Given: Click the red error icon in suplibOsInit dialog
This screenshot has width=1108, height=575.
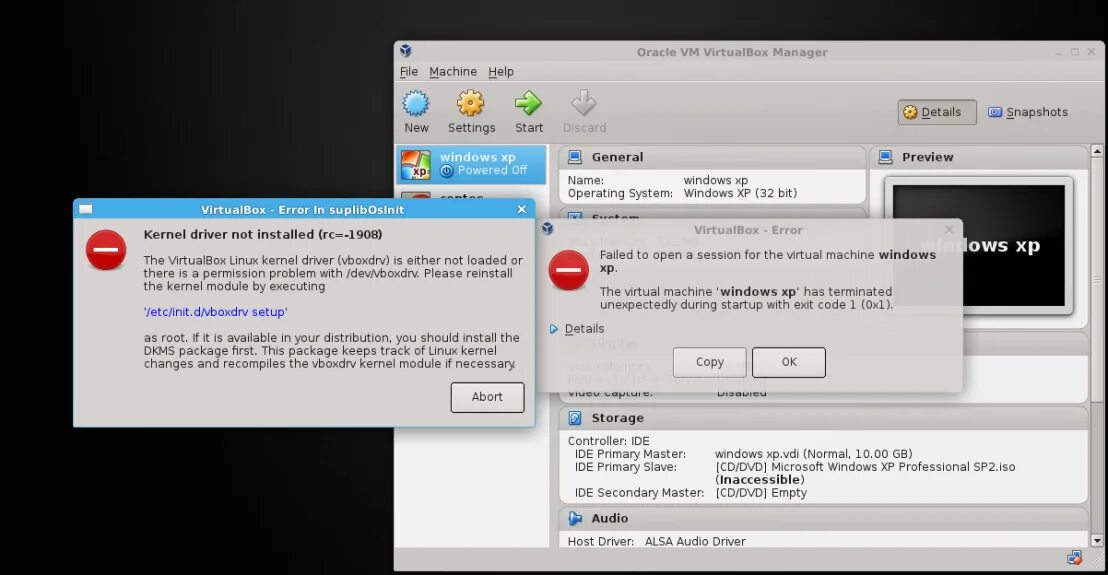Looking at the screenshot, I should tap(106, 250).
